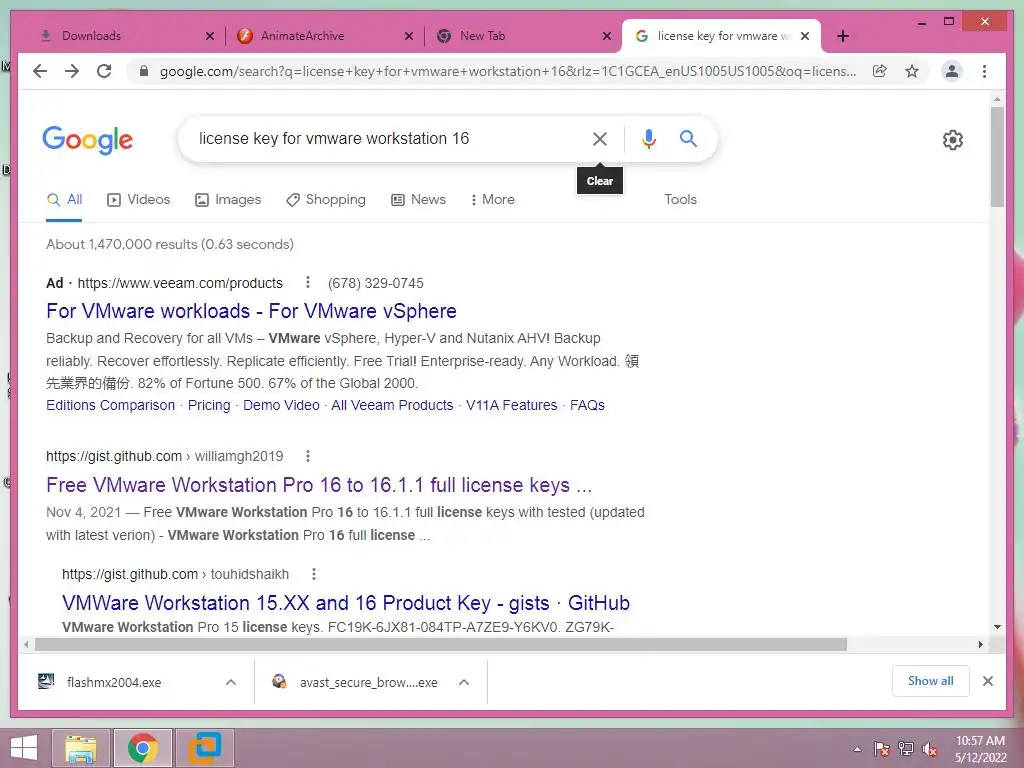
Task: Select the Shopping results filter
Action: [x=326, y=199]
